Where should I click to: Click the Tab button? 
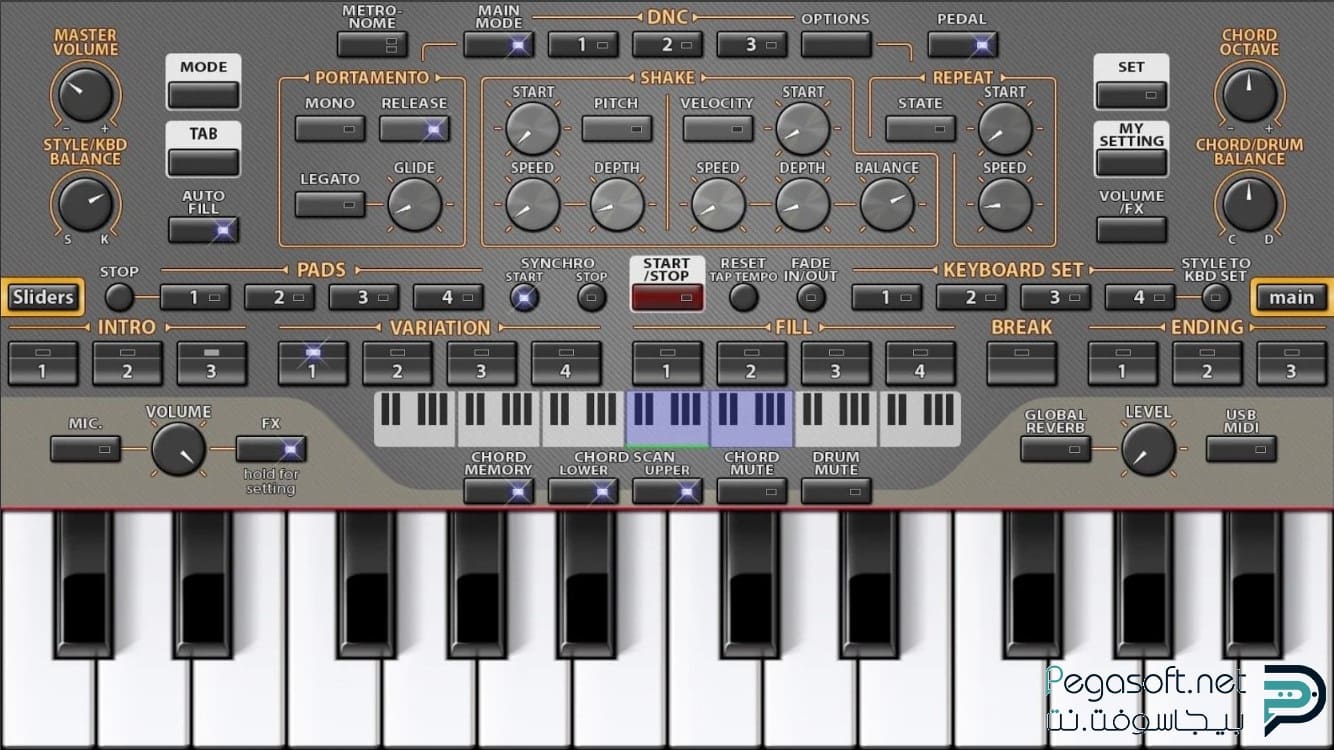204,162
